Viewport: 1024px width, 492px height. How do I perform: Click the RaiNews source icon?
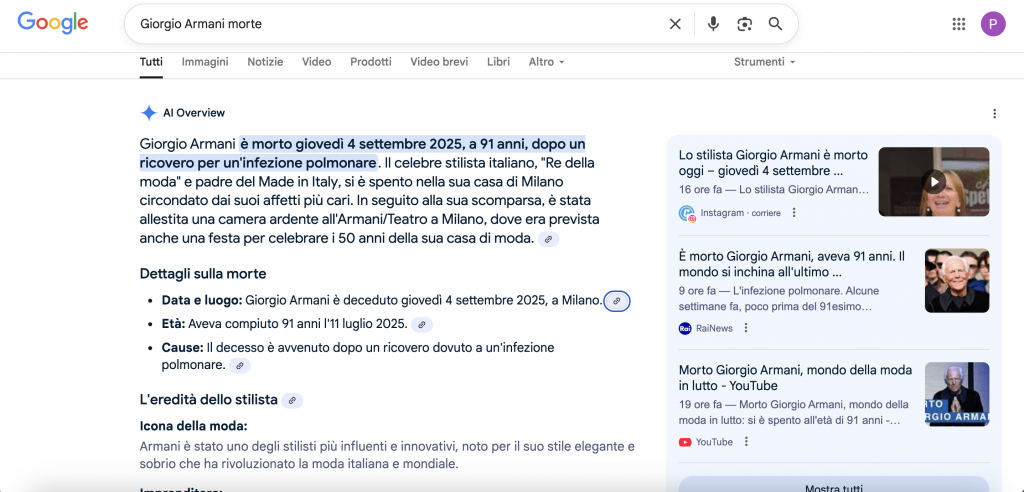685,329
